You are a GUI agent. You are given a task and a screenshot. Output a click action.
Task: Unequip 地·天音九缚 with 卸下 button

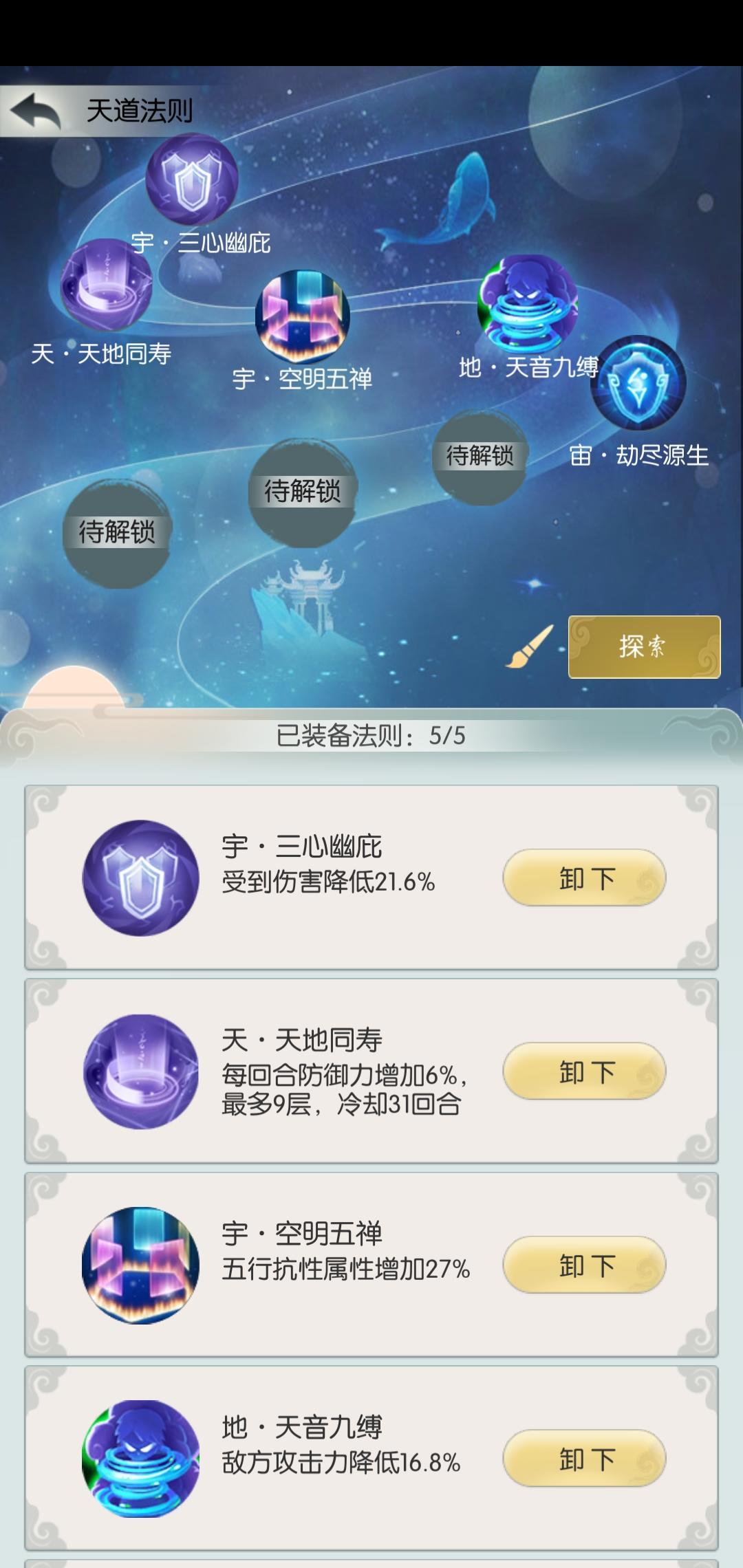pyautogui.click(x=585, y=1458)
